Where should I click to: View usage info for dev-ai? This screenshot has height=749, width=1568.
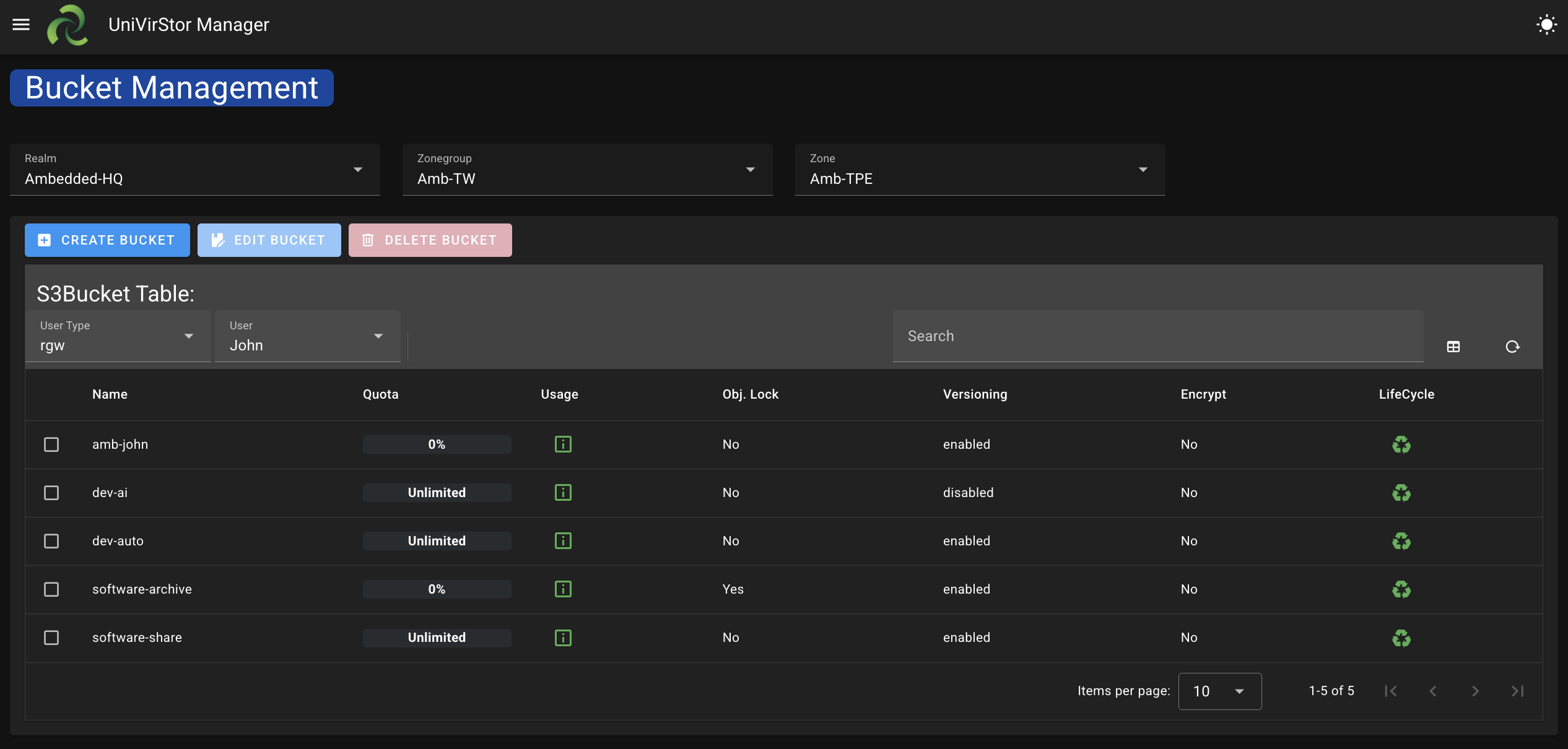563,493
